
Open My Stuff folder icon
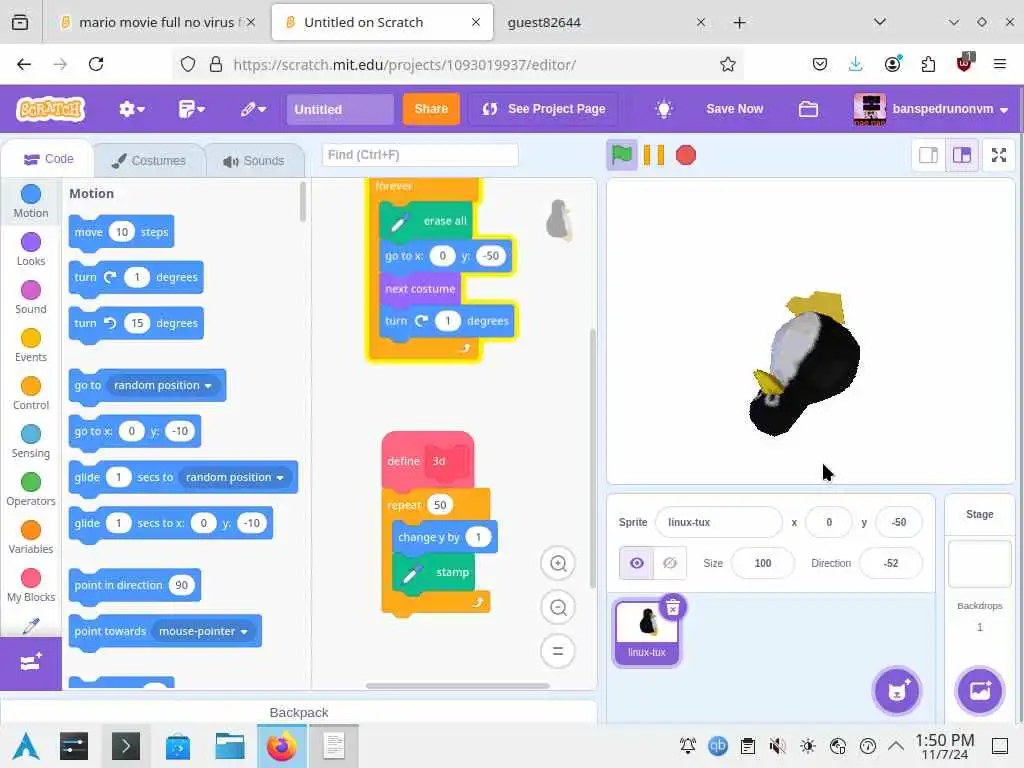(808, 109)
